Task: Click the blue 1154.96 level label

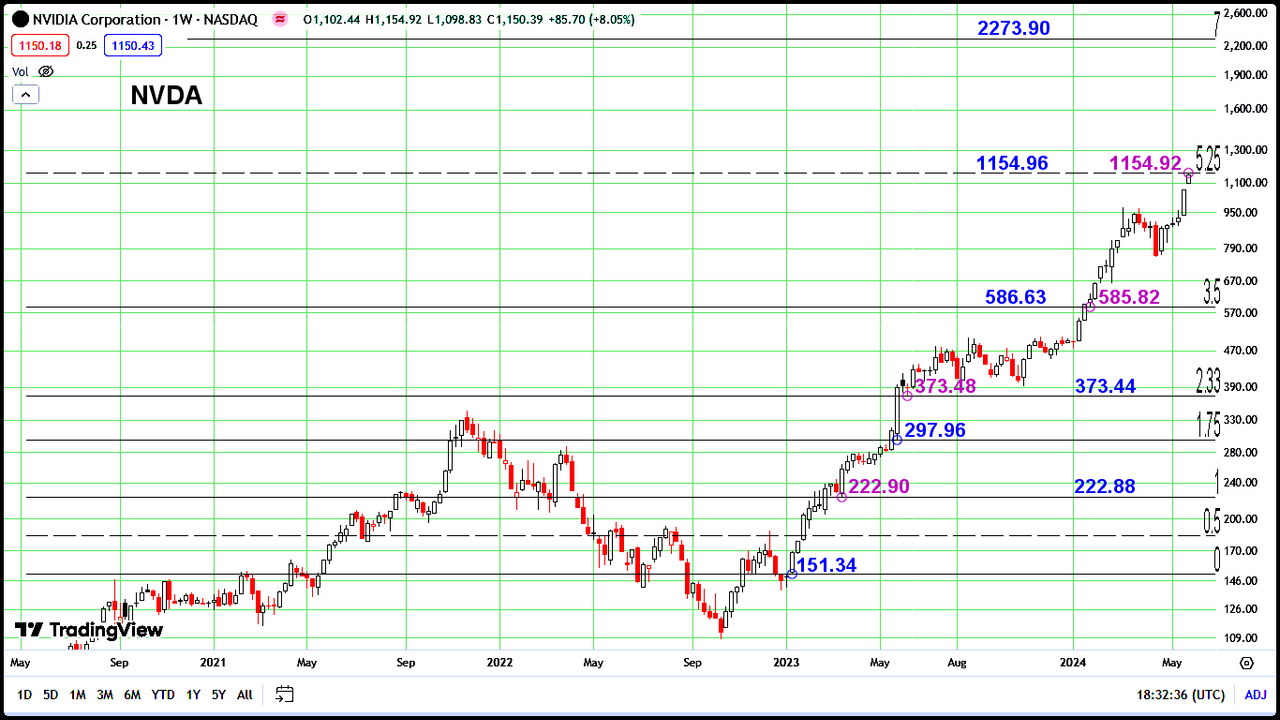Action: 1012,163
